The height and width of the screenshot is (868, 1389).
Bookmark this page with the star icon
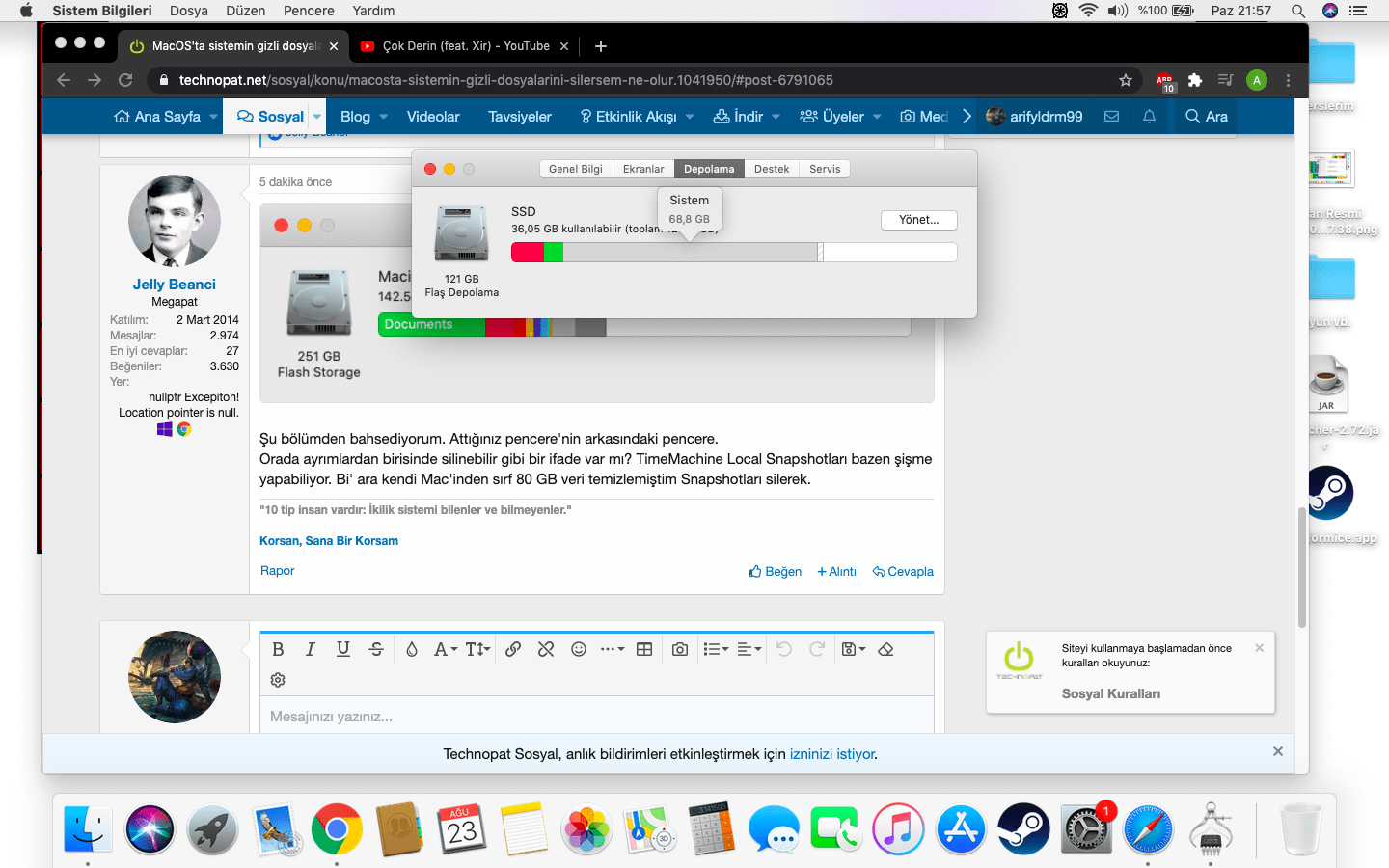pos(1125,80)
